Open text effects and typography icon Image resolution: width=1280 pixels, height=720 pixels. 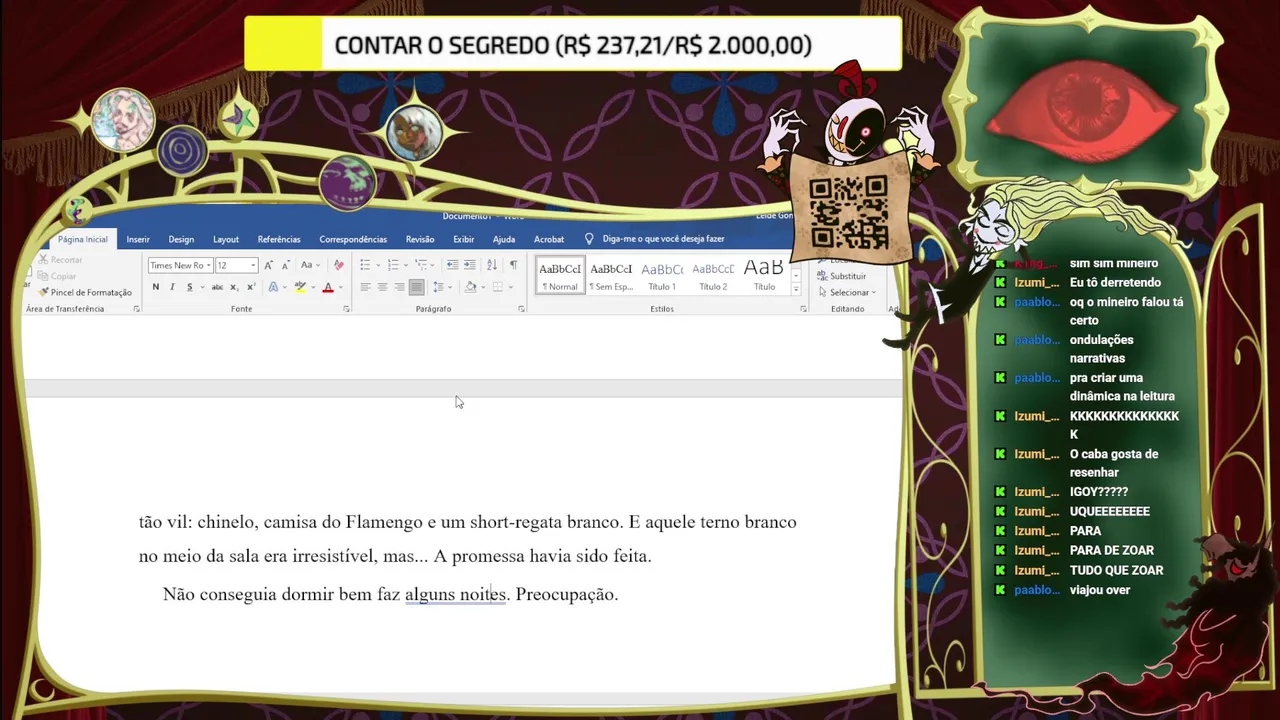(x=273, y=287)
